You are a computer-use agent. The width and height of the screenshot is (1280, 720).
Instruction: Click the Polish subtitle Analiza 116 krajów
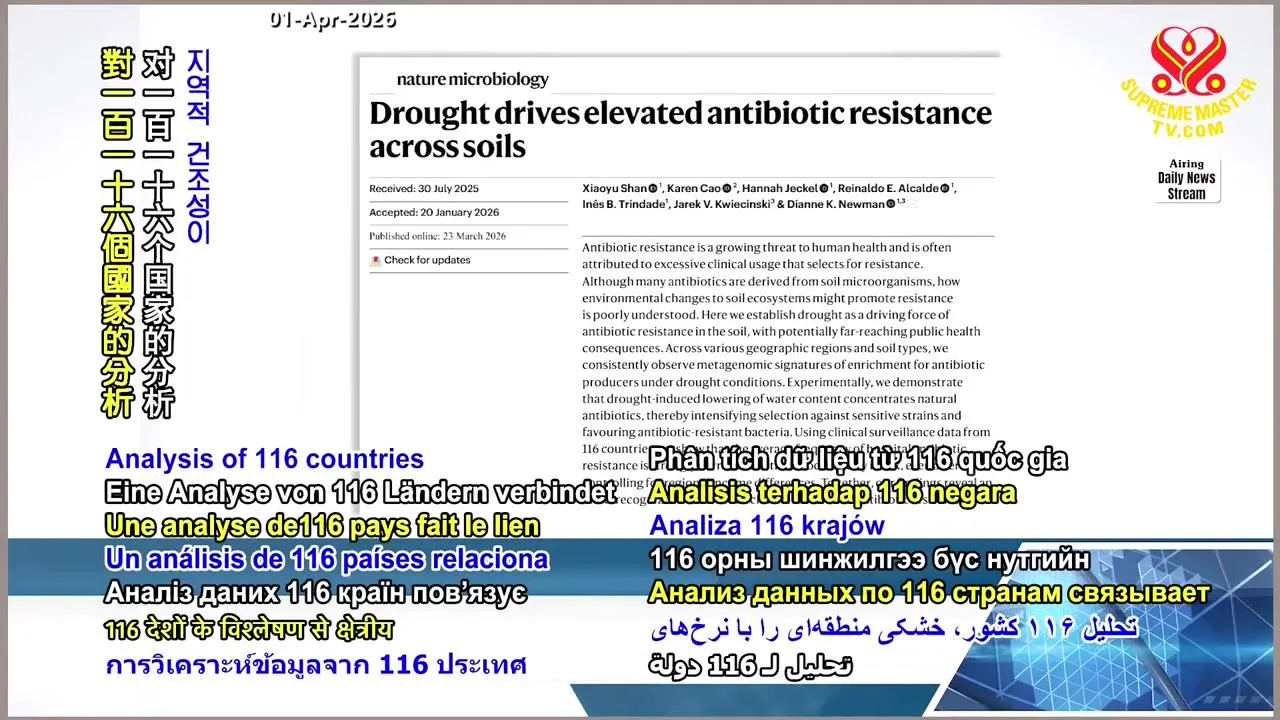767,526
